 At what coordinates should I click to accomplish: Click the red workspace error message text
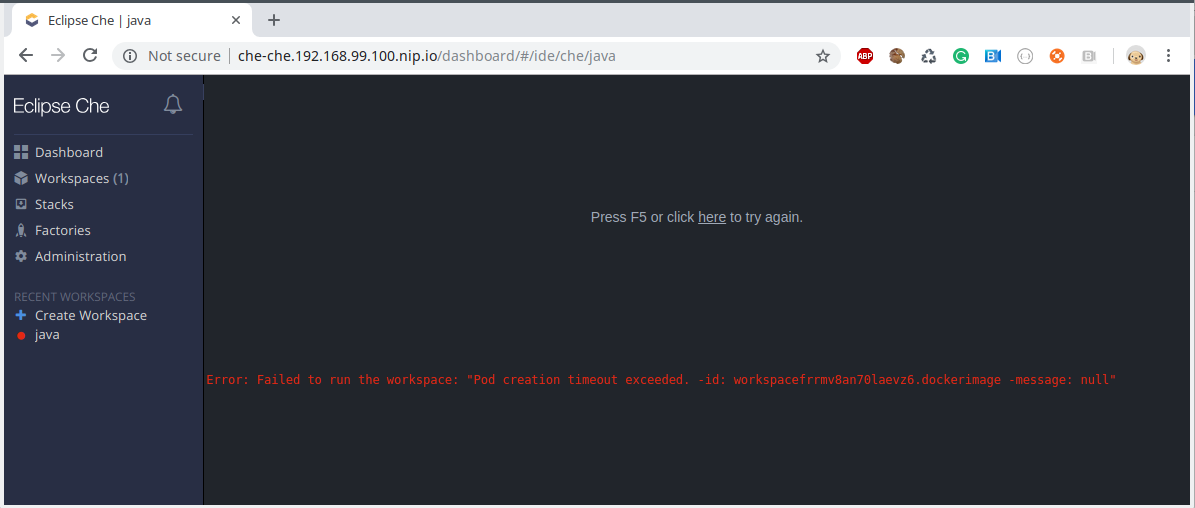click(662, 379)
